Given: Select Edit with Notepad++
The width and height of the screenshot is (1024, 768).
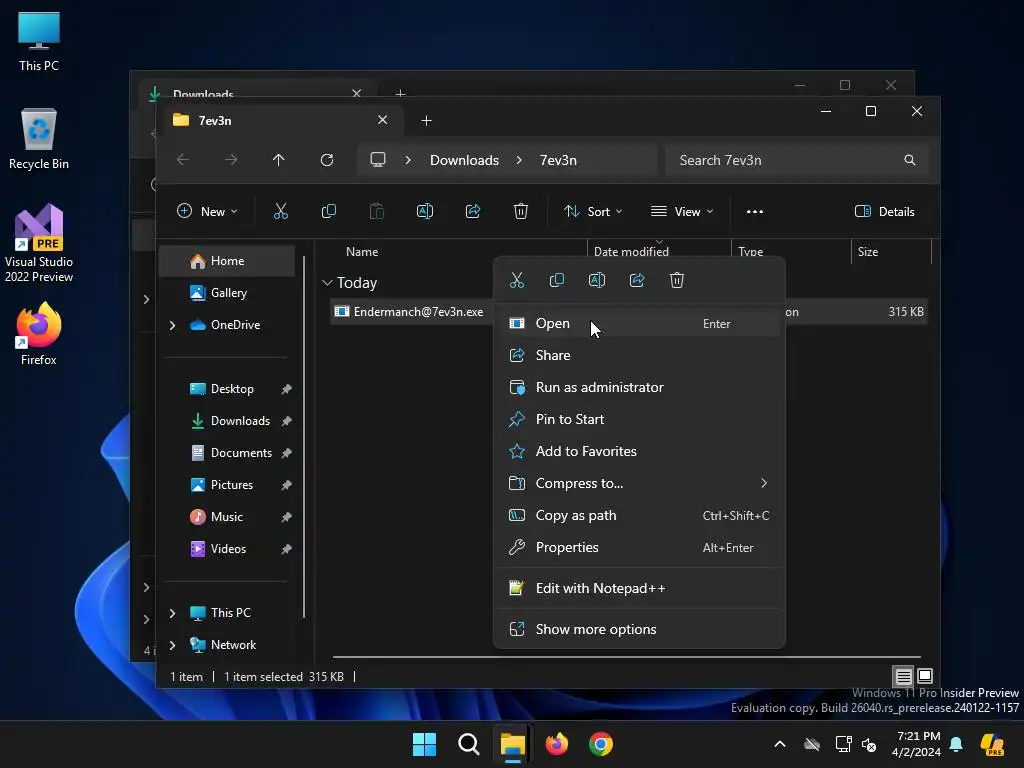Looking at the screenshot, I should 639,588.
